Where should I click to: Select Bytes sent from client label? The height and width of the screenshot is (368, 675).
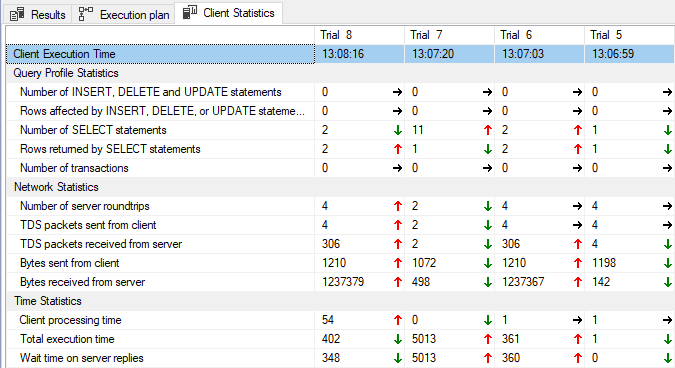[x=69, y=263]
